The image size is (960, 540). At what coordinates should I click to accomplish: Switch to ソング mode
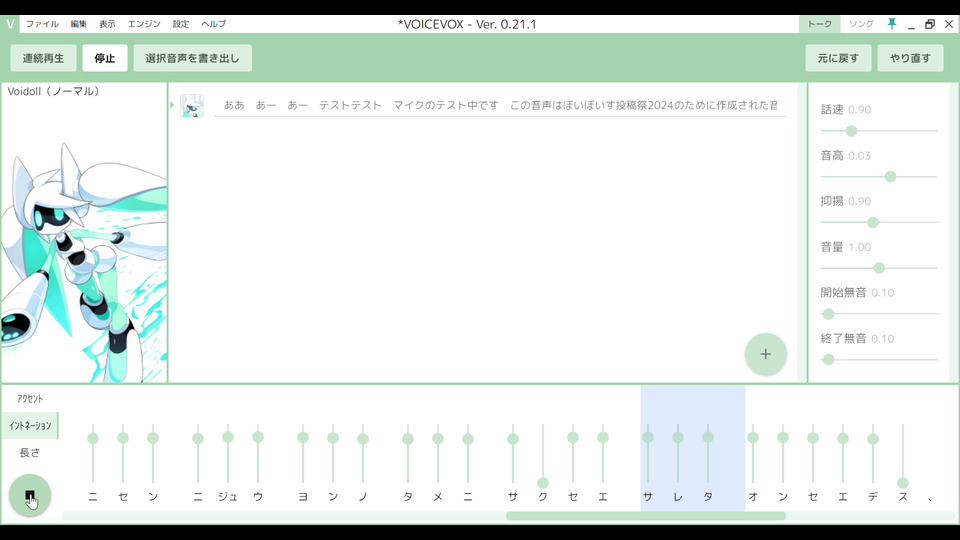tap(861, 24)
